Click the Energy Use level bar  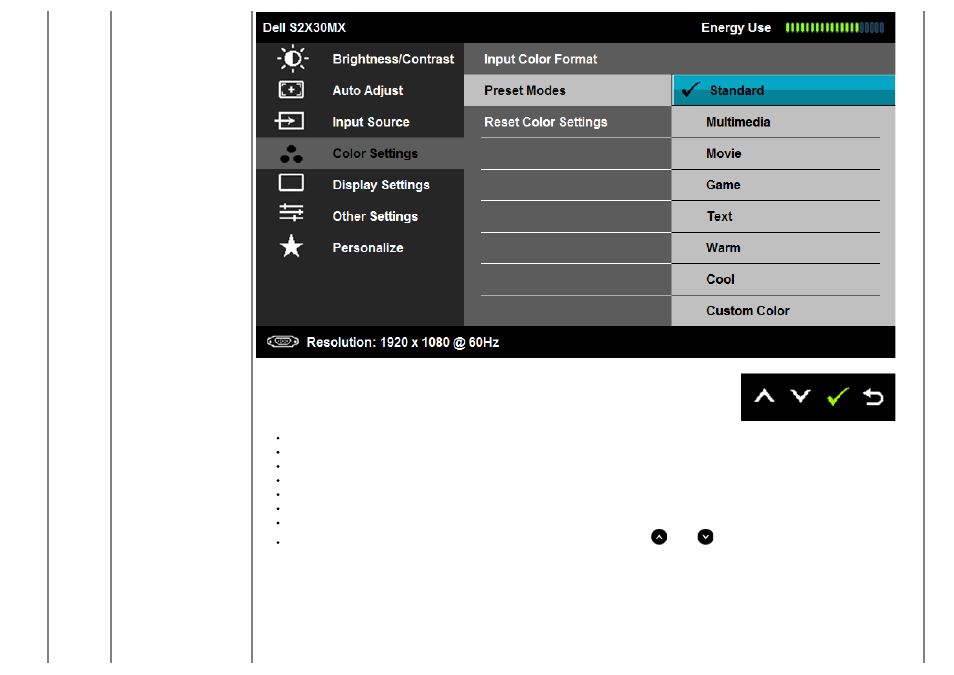click(835, 27)
